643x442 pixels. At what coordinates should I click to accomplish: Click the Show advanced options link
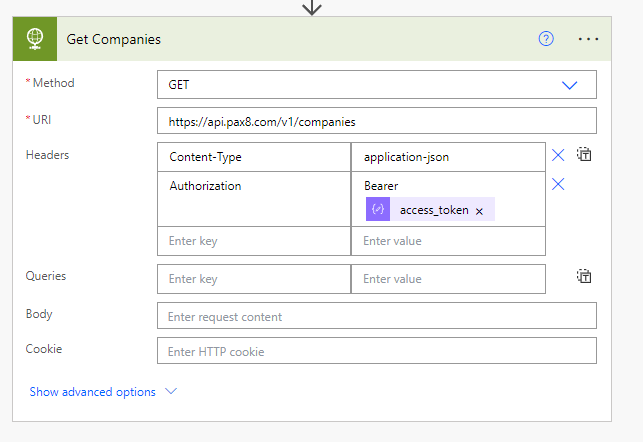pyautogui.click(x=93, y=392)
